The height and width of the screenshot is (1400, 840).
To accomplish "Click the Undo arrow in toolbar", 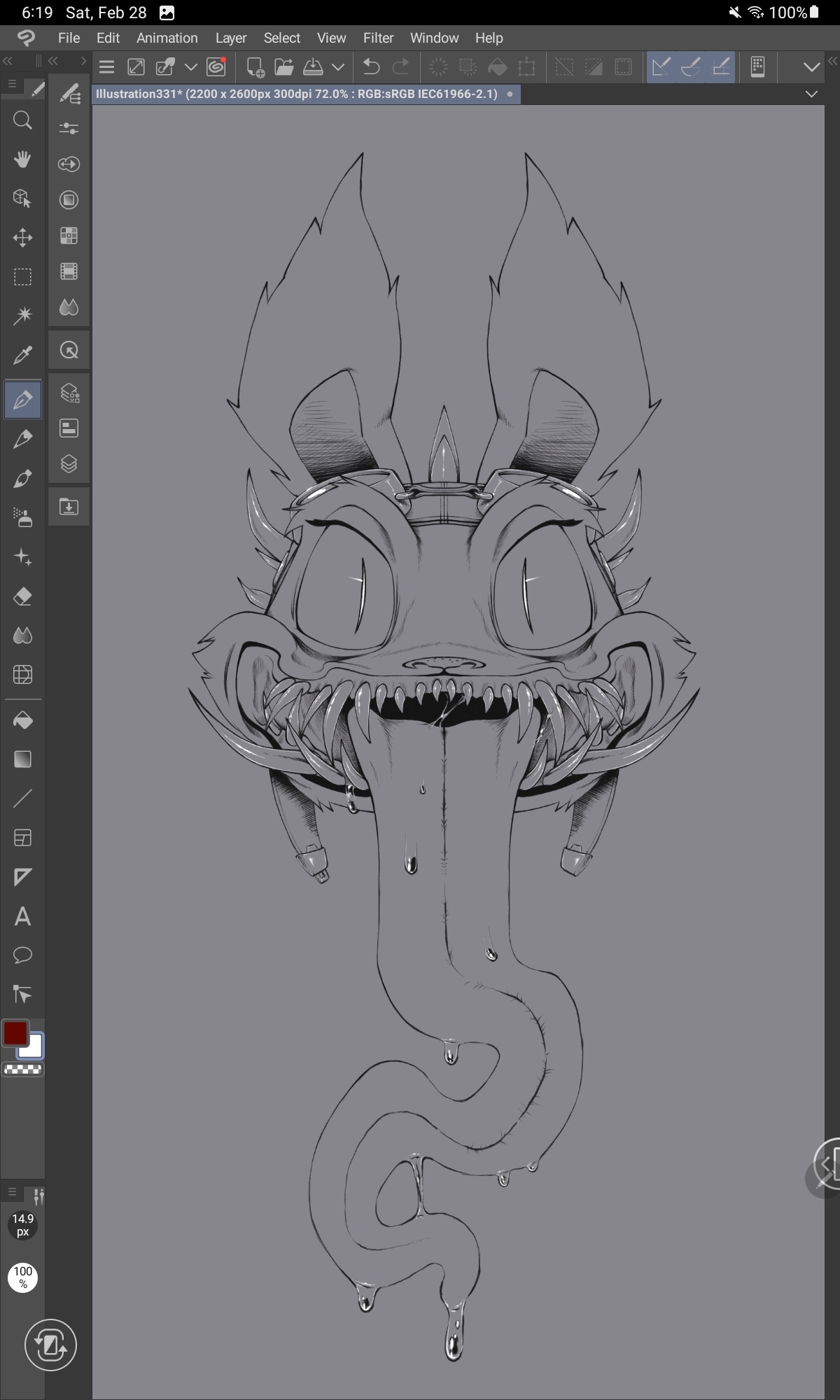I will 371,67.
